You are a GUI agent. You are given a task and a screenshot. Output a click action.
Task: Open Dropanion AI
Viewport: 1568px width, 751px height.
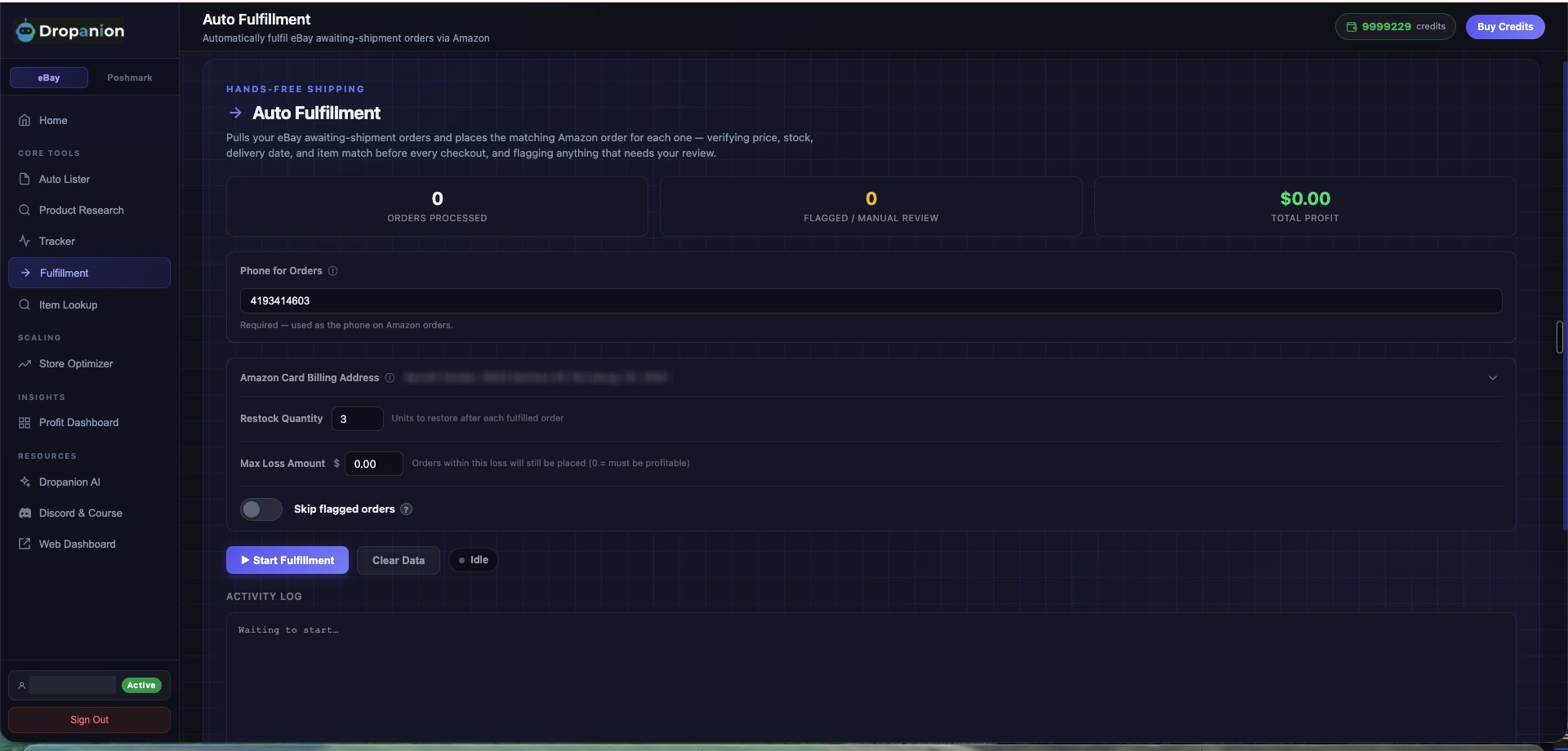89,482
